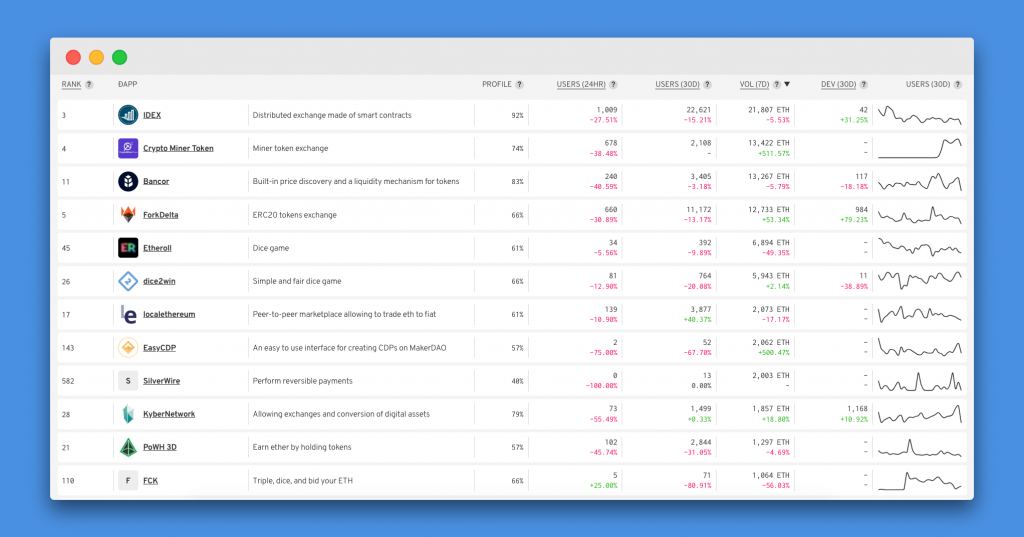Click "Earn ether by holding tokens" description
1024x537 pixels.
click(302, 448)
